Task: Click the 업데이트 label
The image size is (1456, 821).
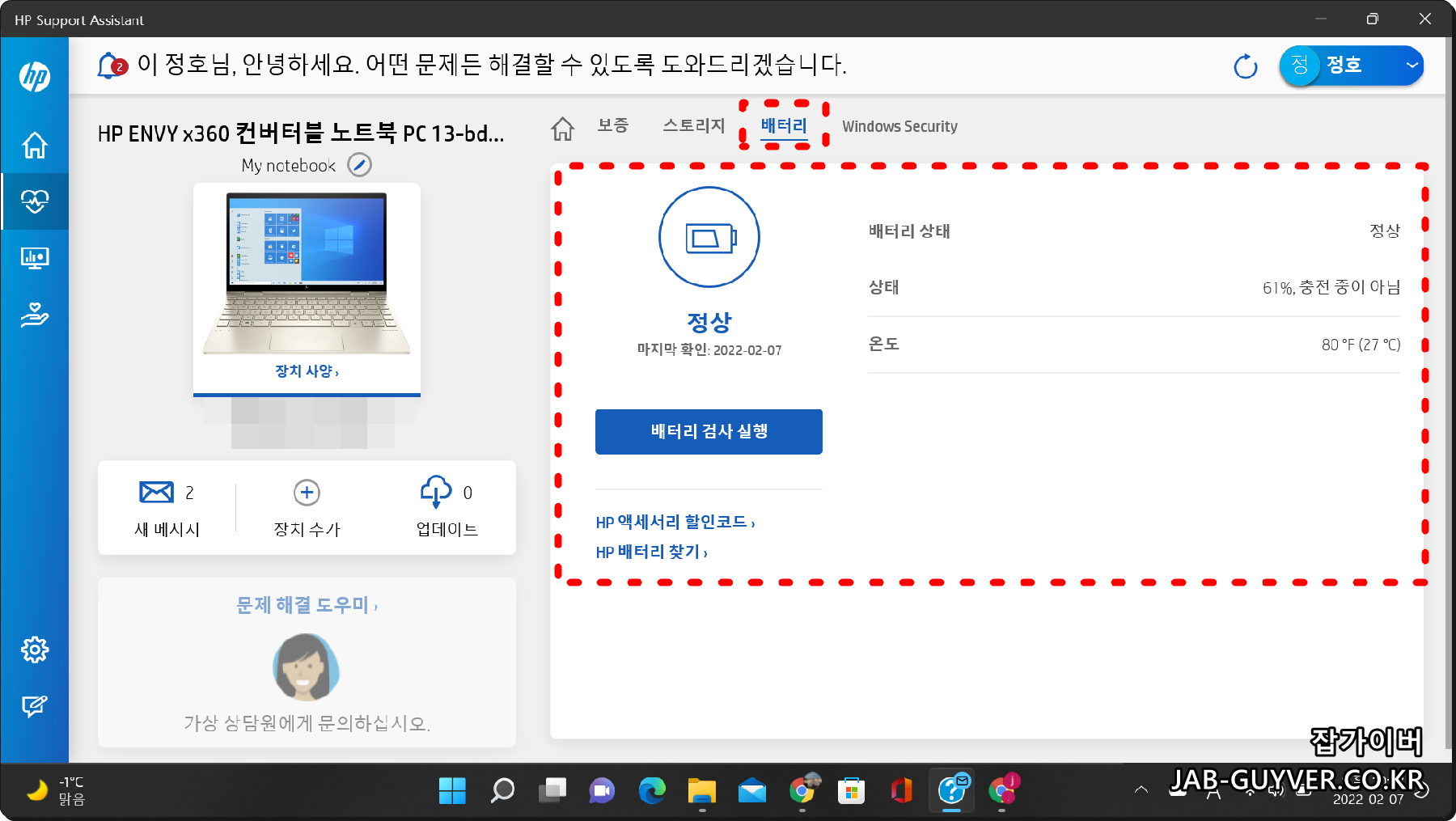Action: 447,530
